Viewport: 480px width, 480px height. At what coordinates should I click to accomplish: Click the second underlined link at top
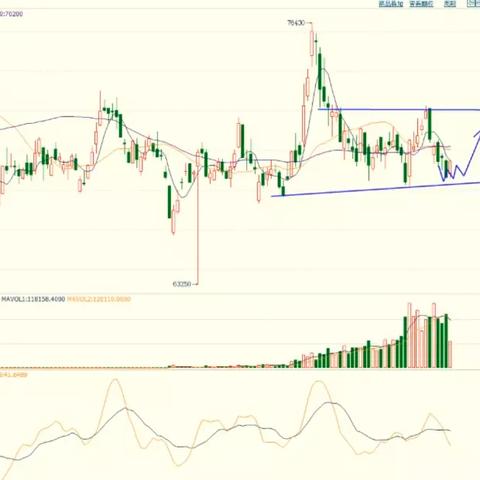coord(421,4)
